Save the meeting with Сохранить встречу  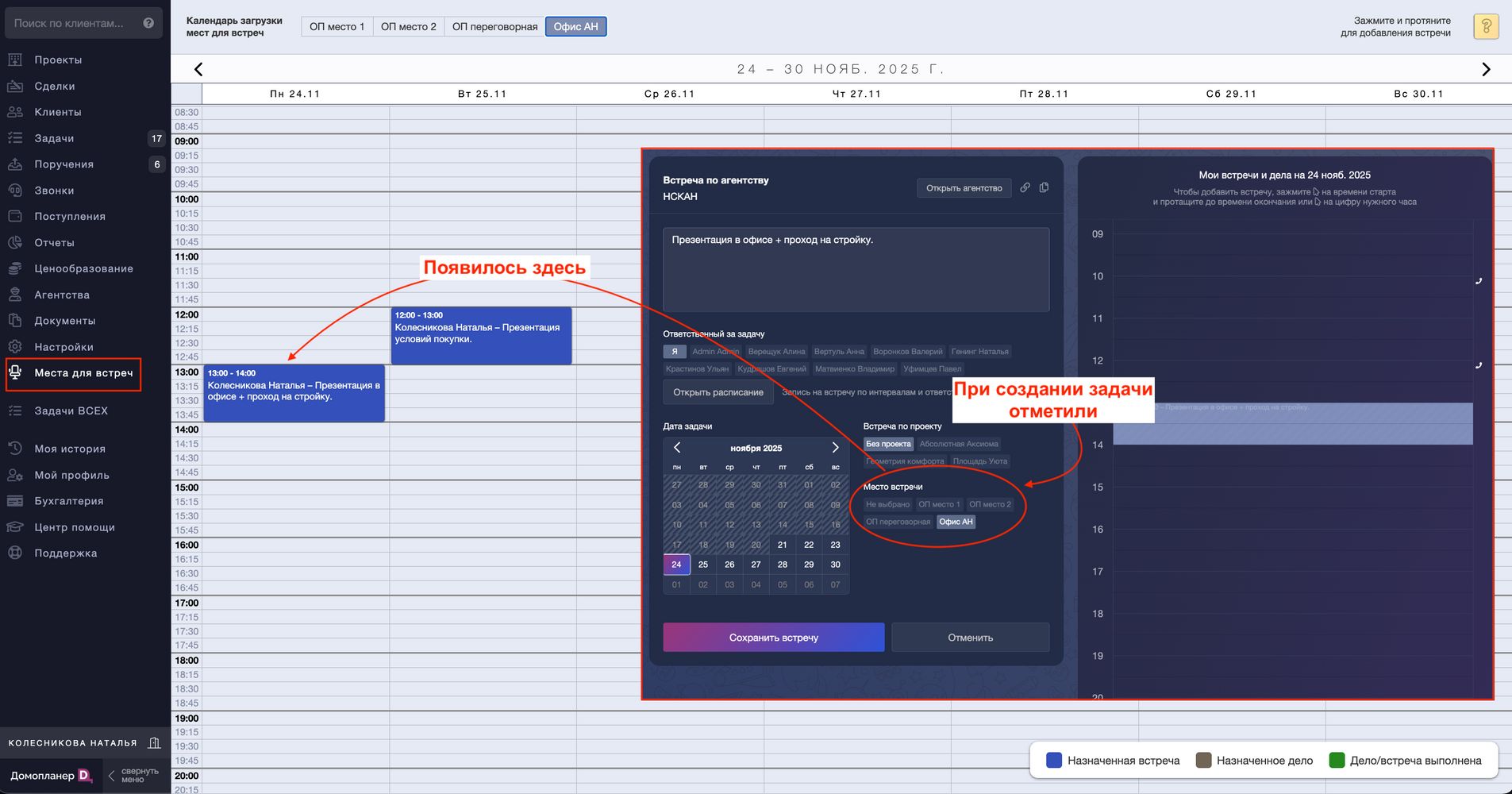(x=774, y=638)
